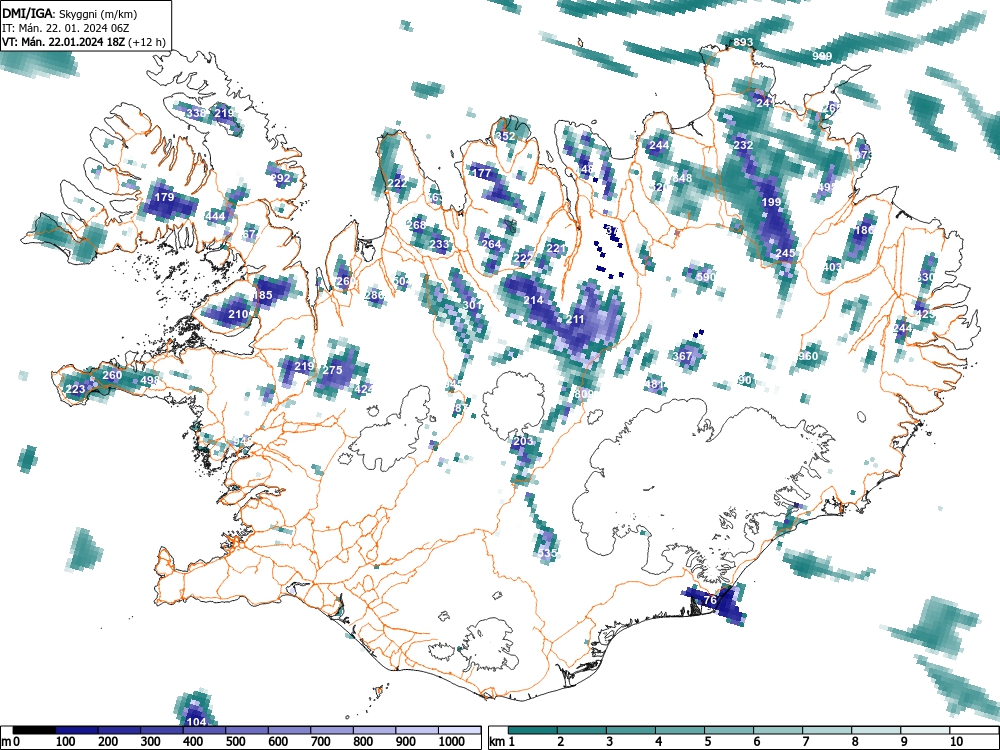Image resolution: width=1000 pixels, height=750 pixels.
Task: Click the 'm 0' start of the metre legend
Action: click(x=11, y=741)
